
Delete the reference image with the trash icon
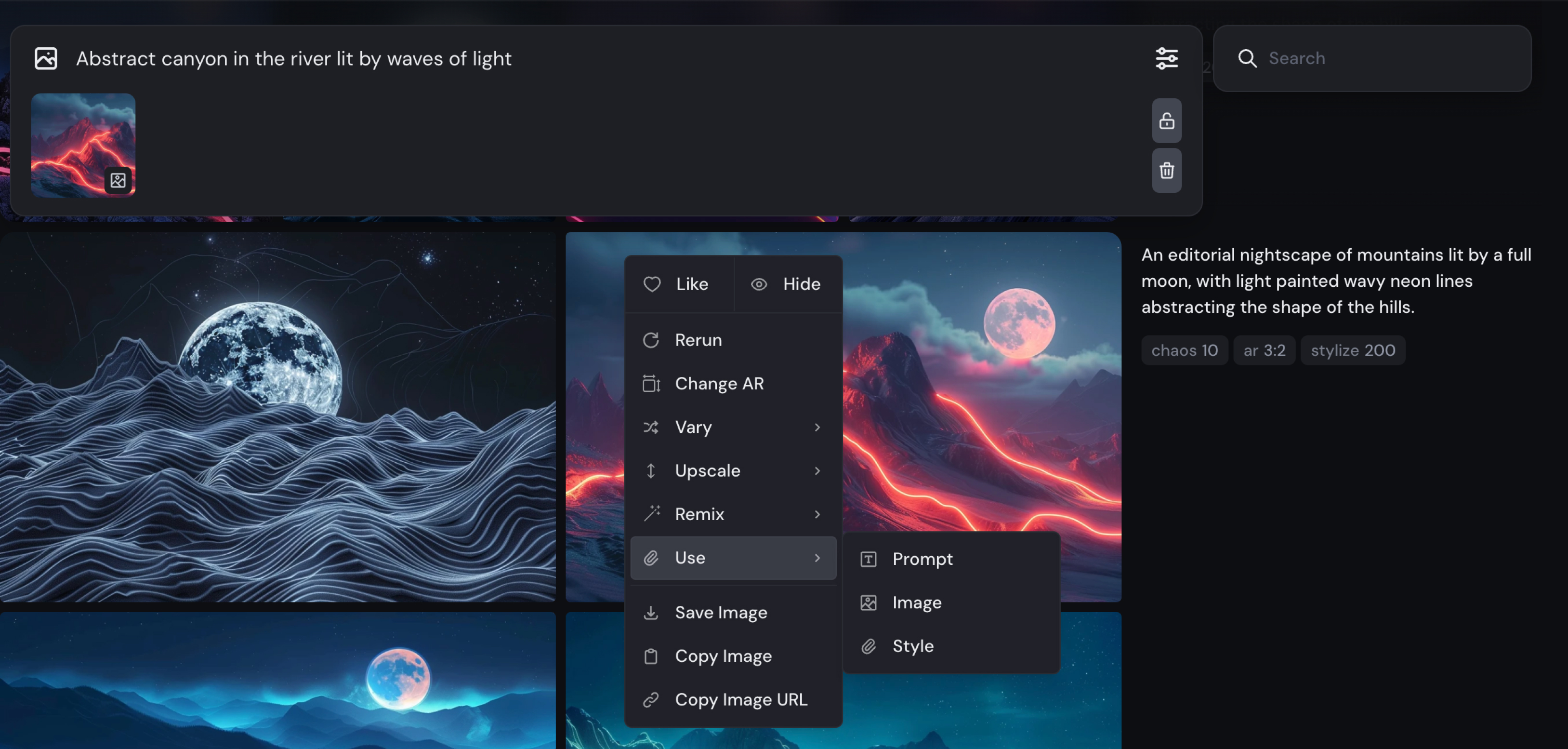pyautogui.click(x=1166, y=171)
